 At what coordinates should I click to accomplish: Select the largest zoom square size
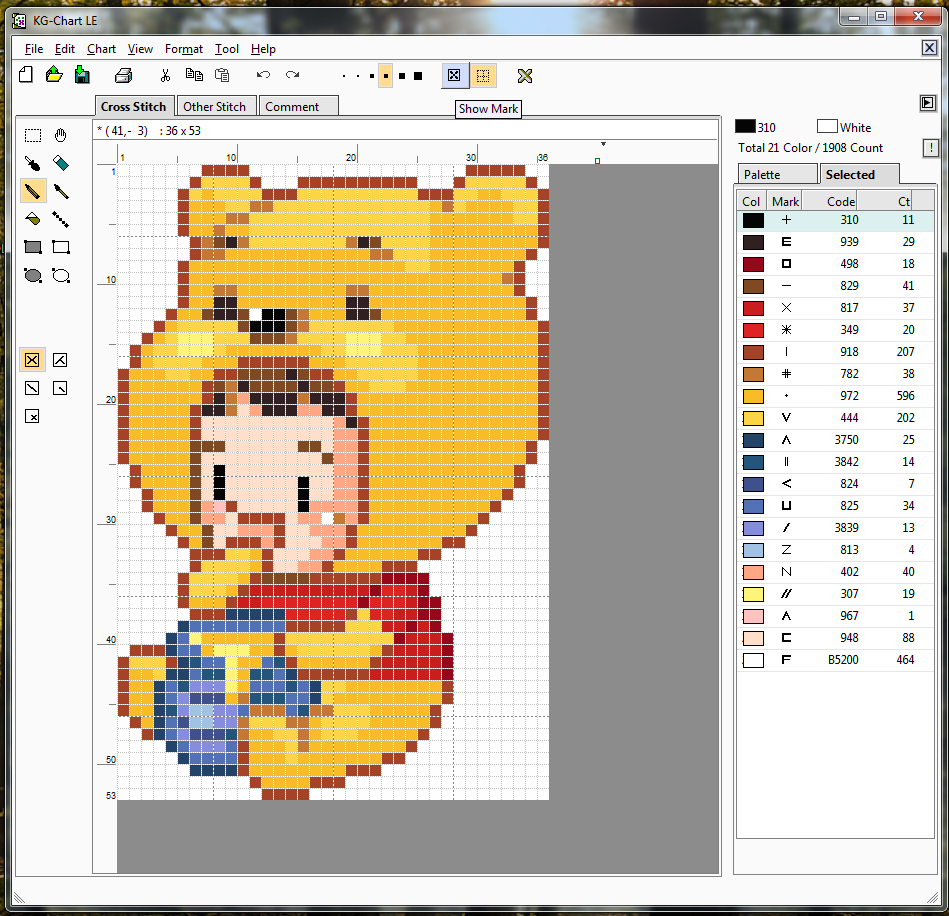coord(418,76)
